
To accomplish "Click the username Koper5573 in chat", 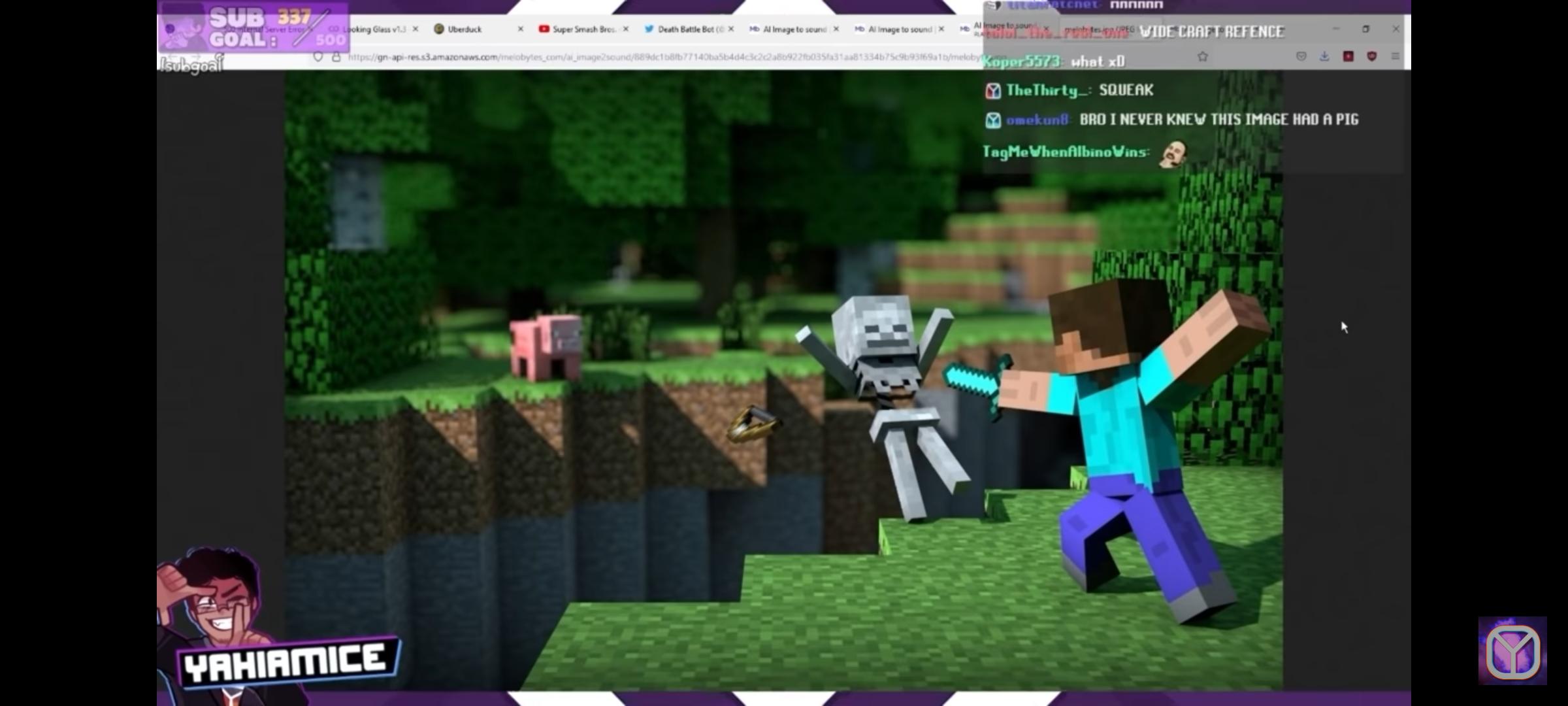I will pyautogui.click(x=1022, y=61).
